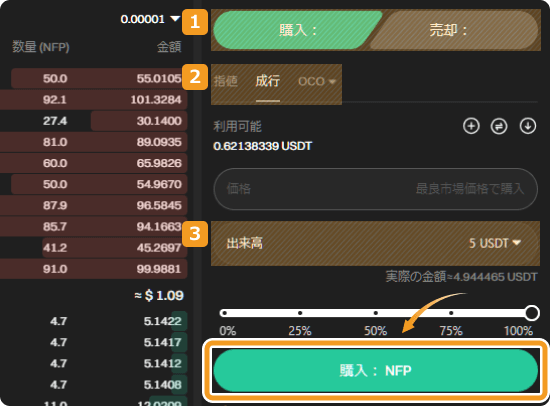Click the 金額 column header

pos(169,47)
